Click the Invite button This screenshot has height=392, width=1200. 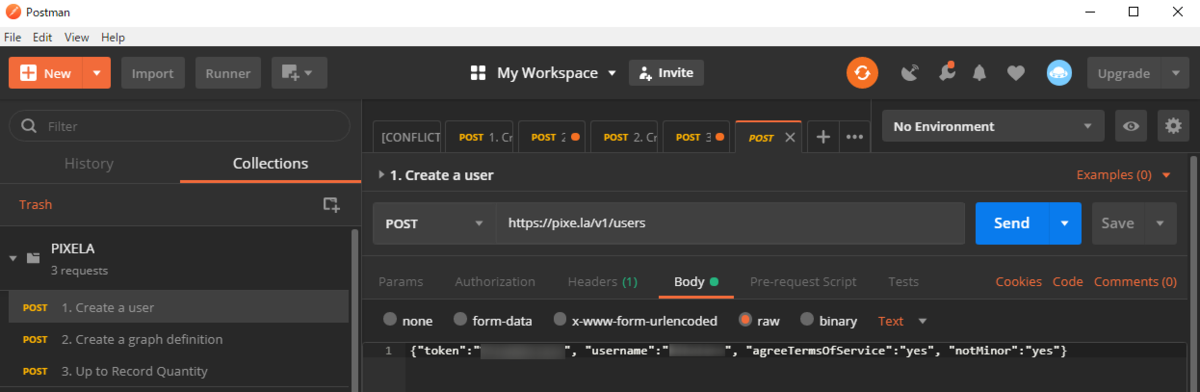coord(666,73)
